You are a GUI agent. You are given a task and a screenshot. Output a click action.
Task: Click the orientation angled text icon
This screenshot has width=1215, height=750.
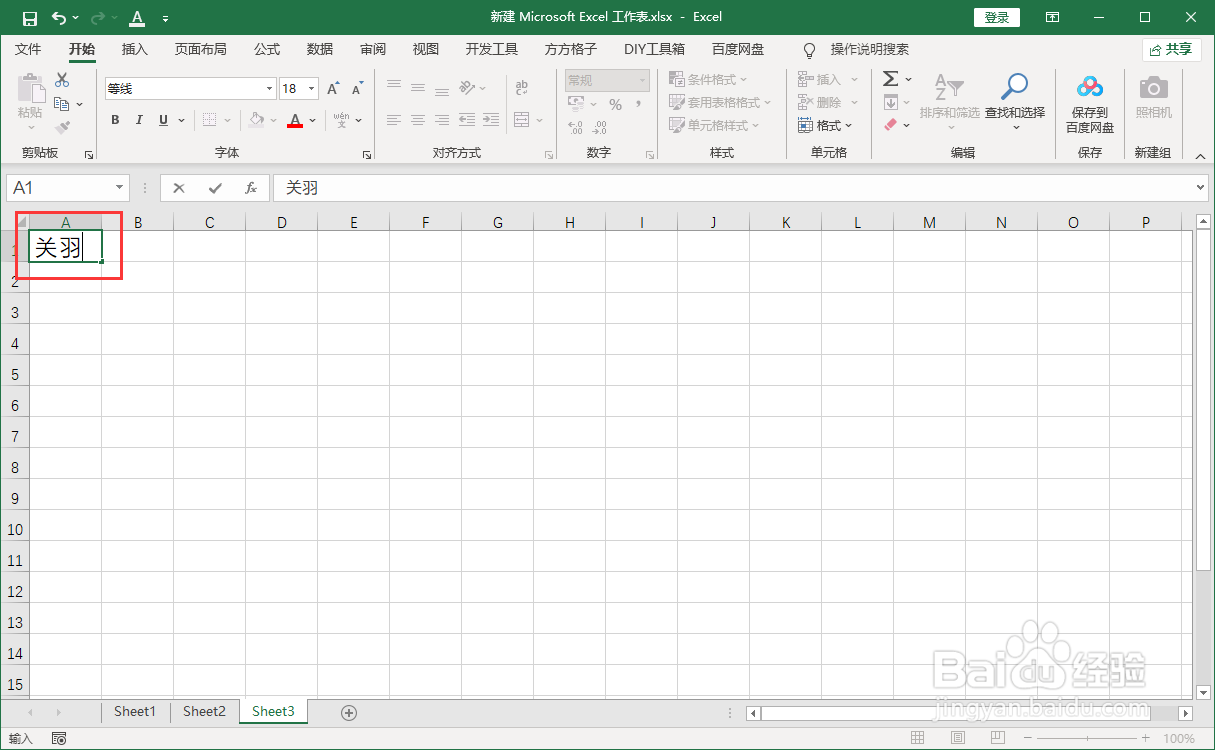[467, 88]
